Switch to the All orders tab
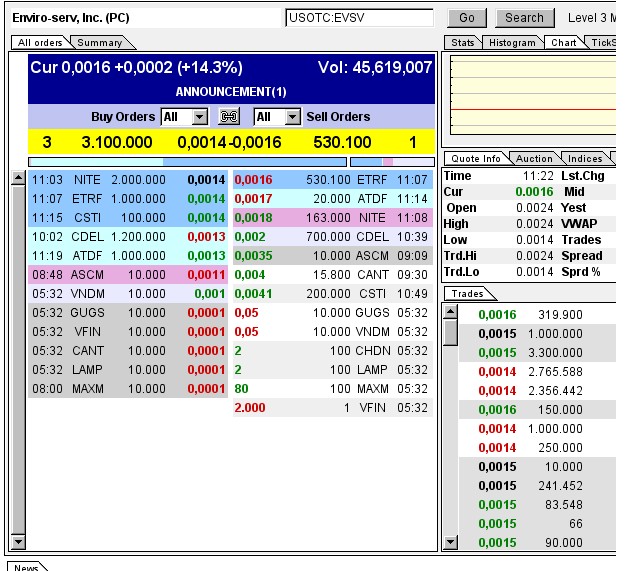626x571 pixels. [x=40, y=43]
